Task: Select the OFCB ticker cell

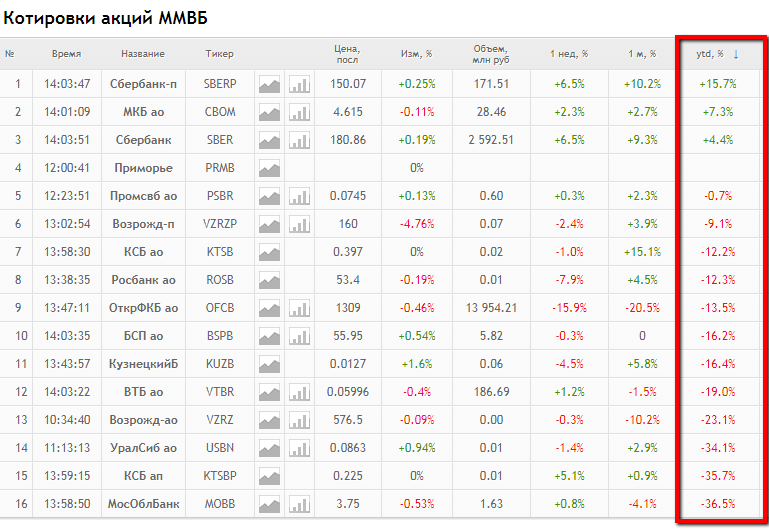Action: (x=220, y=308)
